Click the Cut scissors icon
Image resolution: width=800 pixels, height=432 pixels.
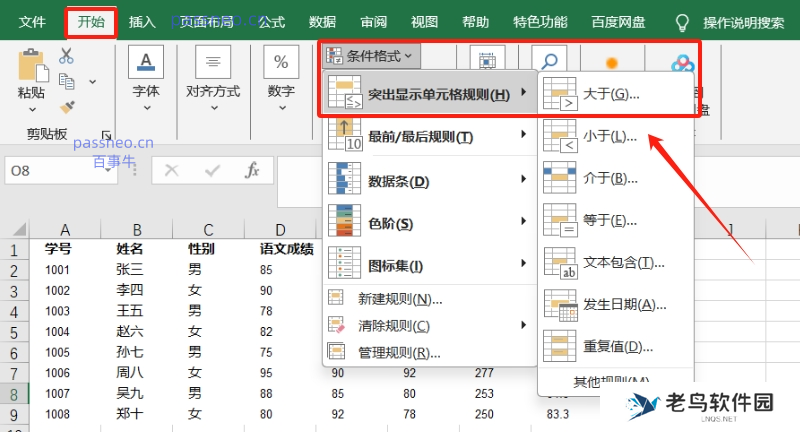click(66, 56)
